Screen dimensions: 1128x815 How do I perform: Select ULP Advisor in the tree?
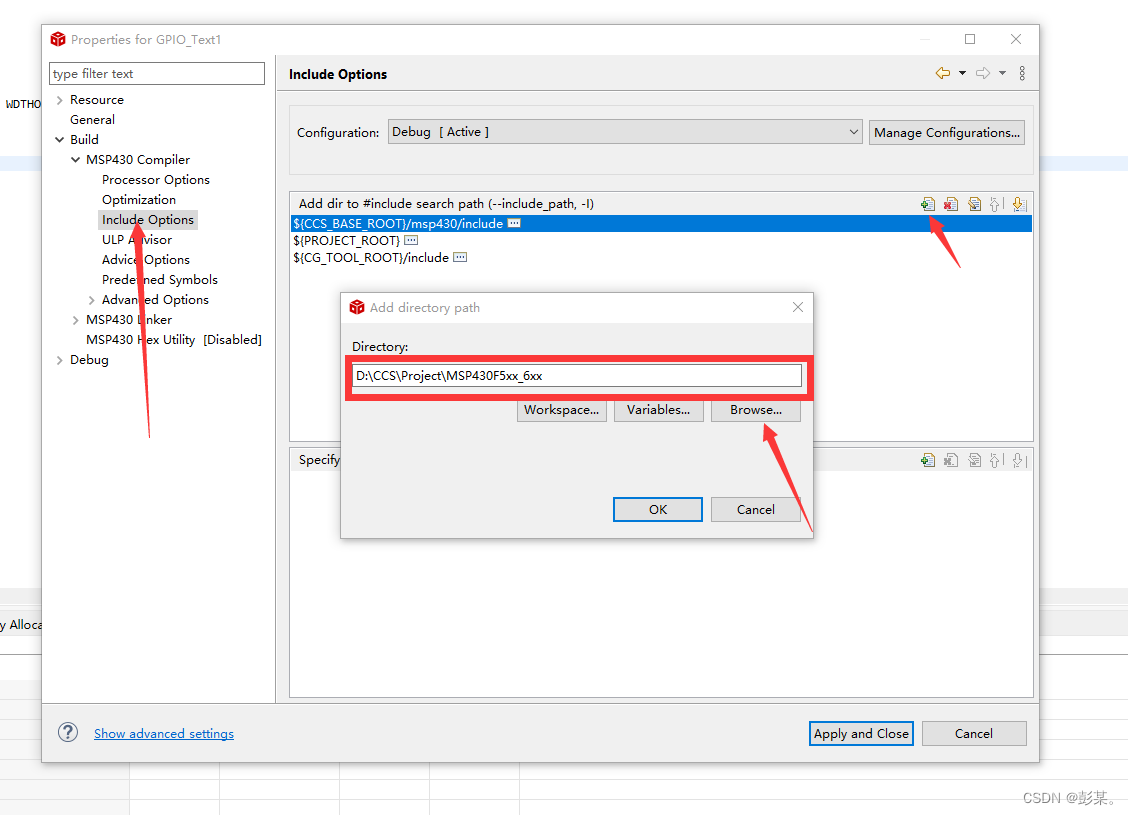[137, 240]
